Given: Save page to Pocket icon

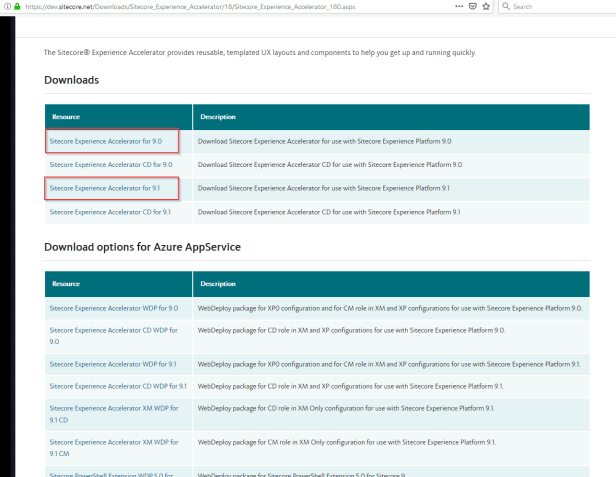Looking at the screenshot, I should click(x=471, y=6).
